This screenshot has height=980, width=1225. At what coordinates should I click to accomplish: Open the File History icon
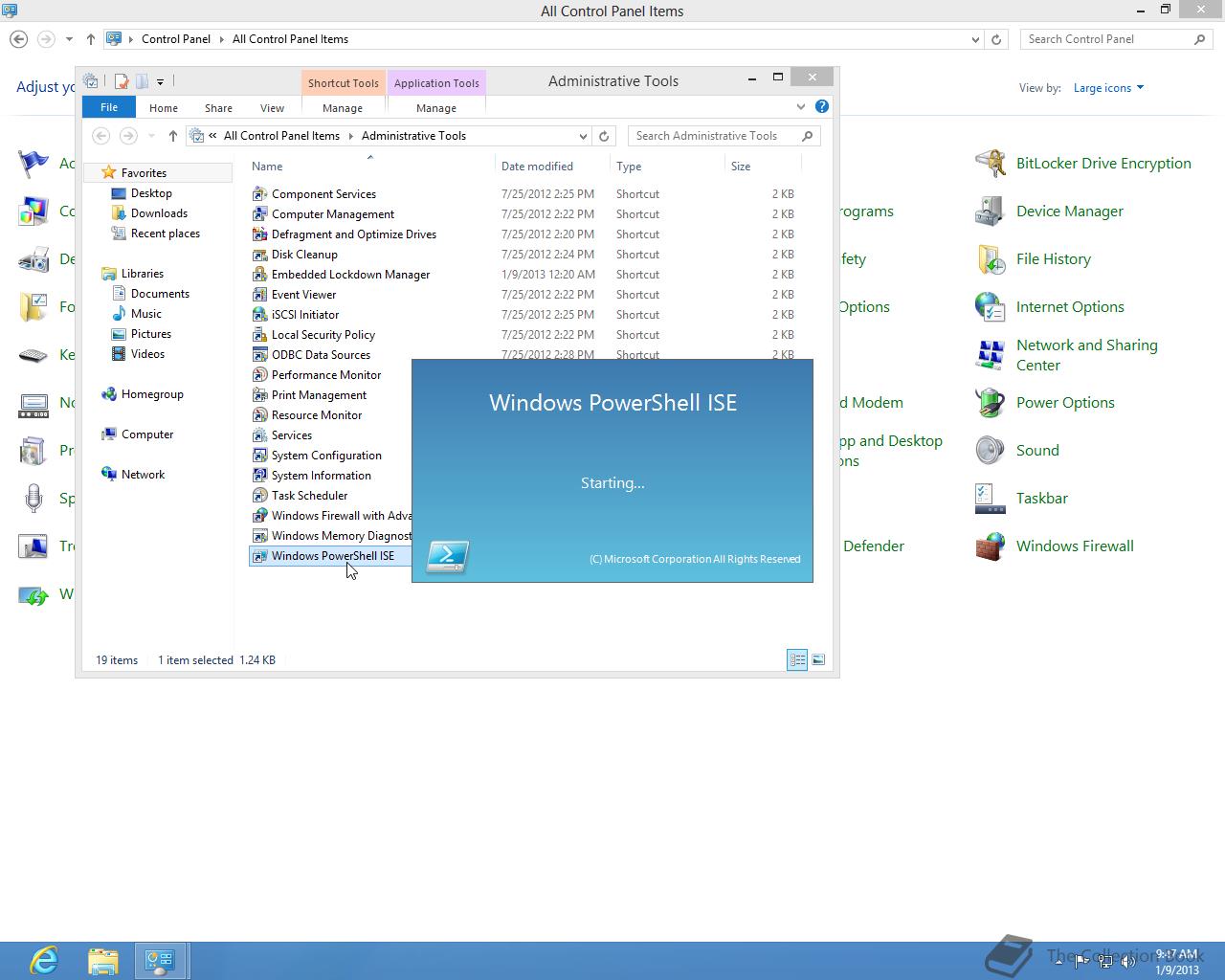click(x=990, y=259)
